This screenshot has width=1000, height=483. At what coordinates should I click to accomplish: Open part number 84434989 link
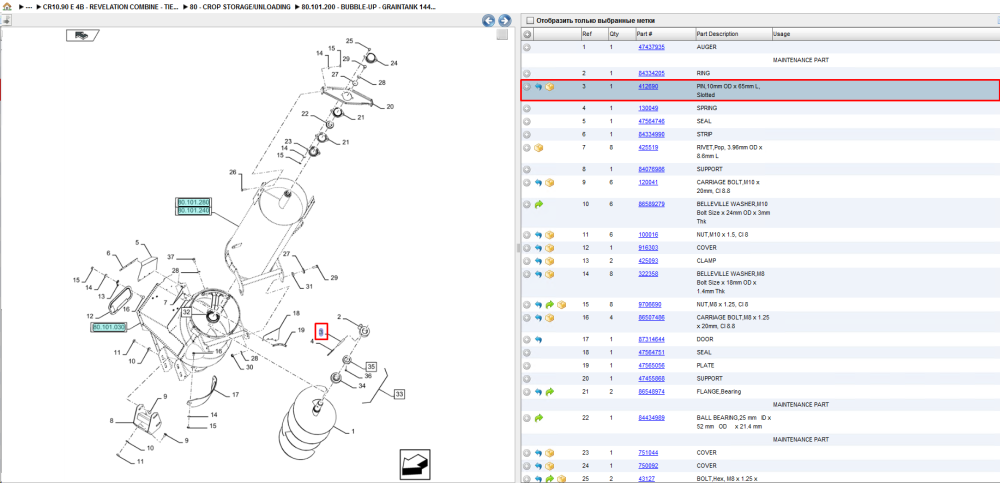tap(651, 418)
